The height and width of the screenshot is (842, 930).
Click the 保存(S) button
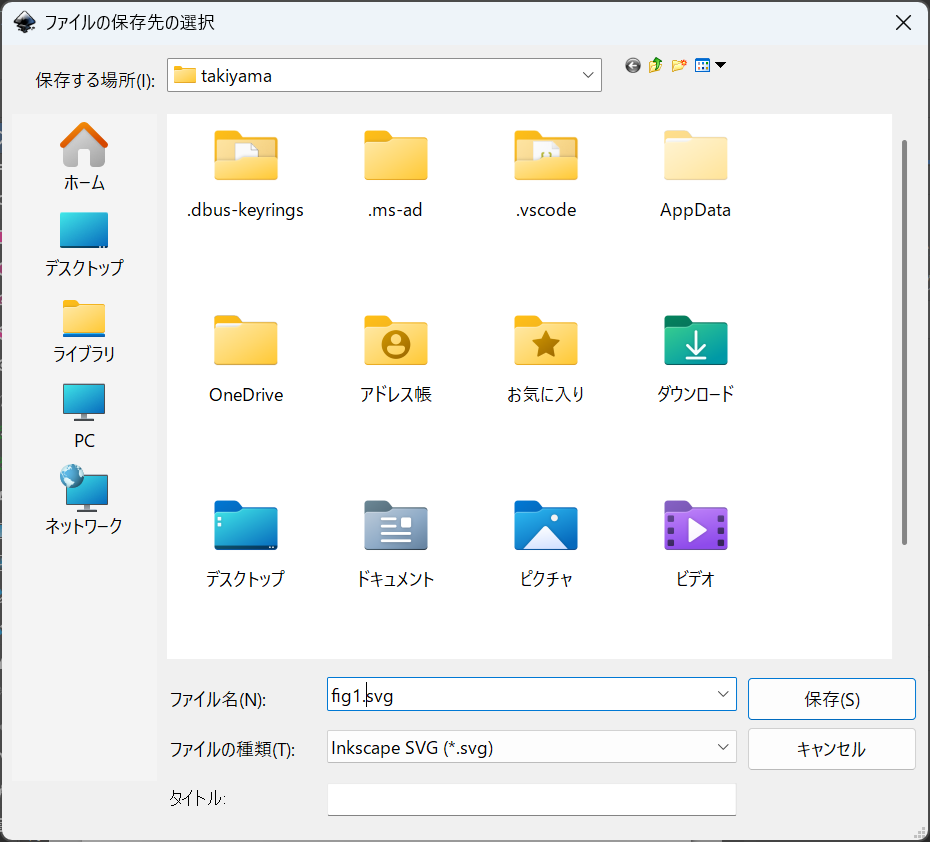click(x=831, y=699)
